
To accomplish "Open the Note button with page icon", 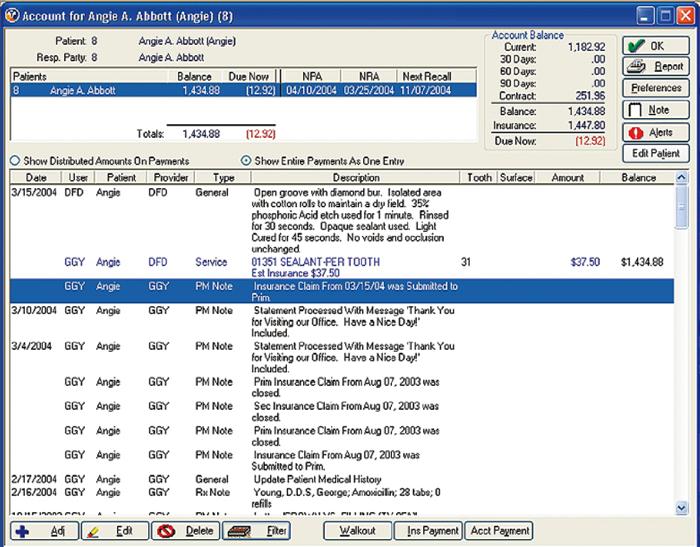I will (655, 110).
